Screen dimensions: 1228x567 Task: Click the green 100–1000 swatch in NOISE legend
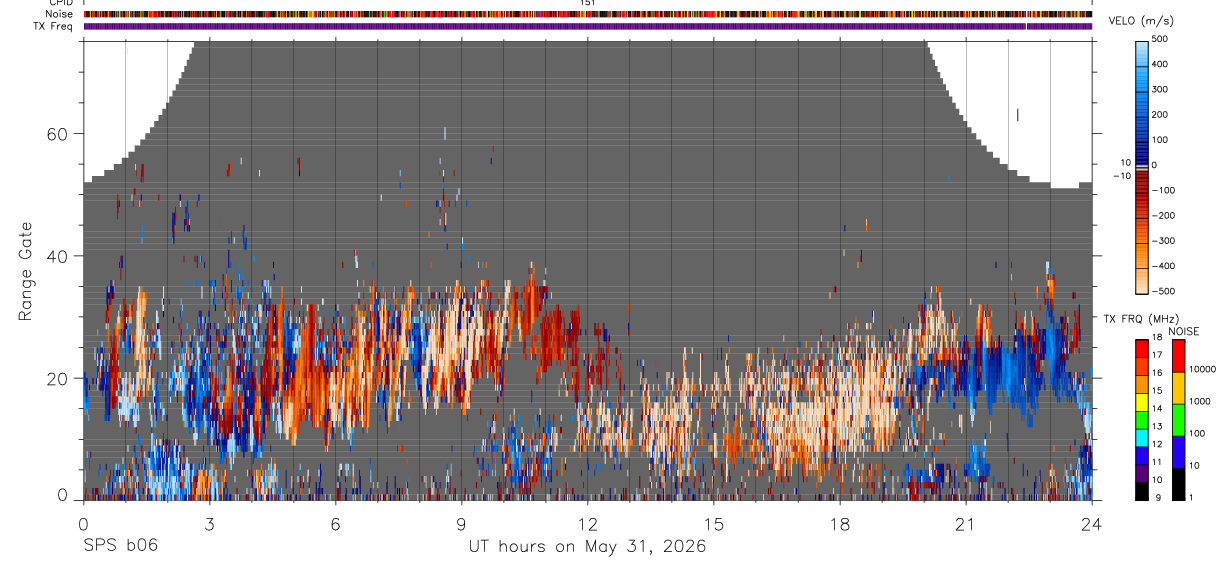(x=1177, y=420)
